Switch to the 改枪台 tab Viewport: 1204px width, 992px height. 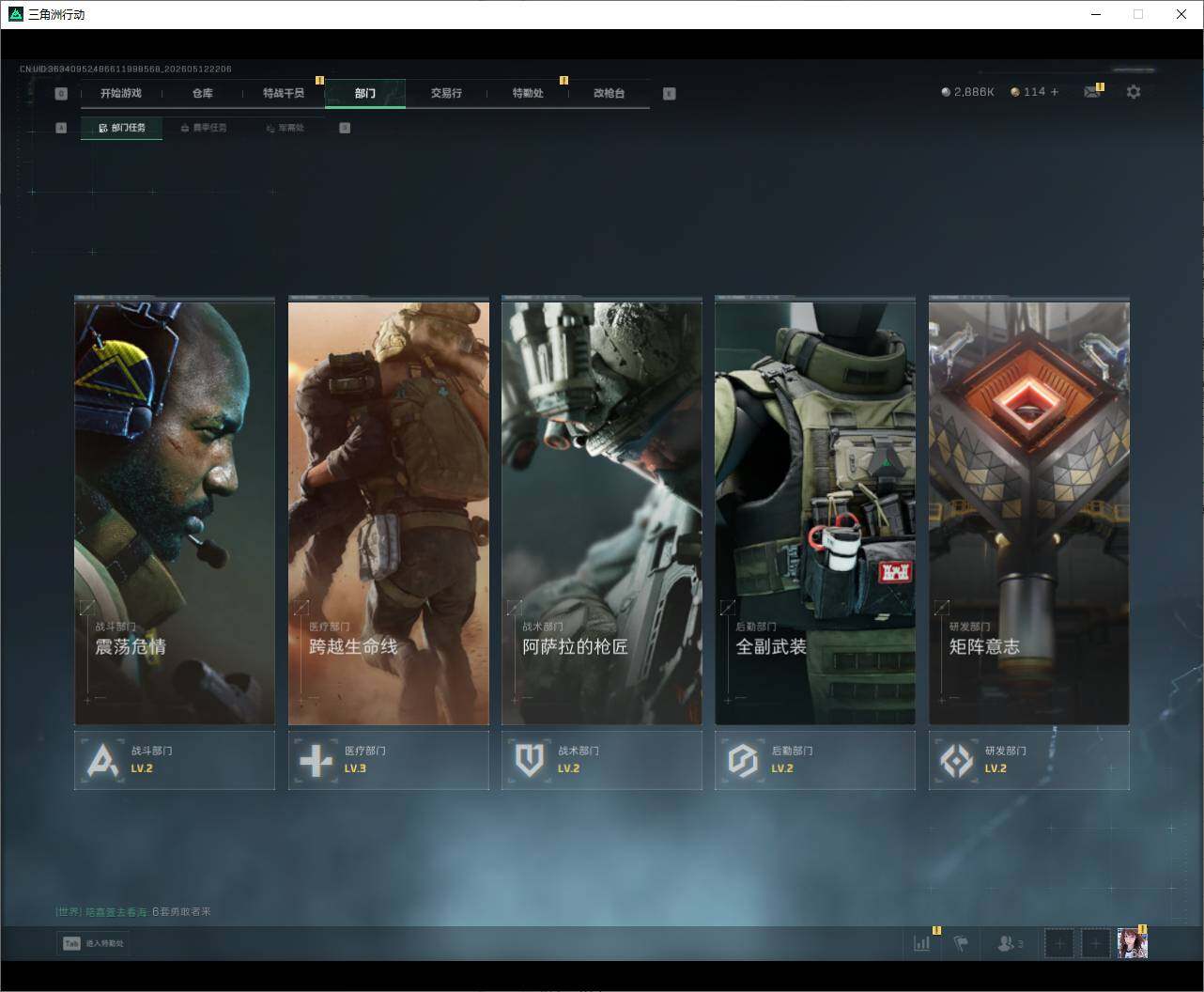coord(609,93)
